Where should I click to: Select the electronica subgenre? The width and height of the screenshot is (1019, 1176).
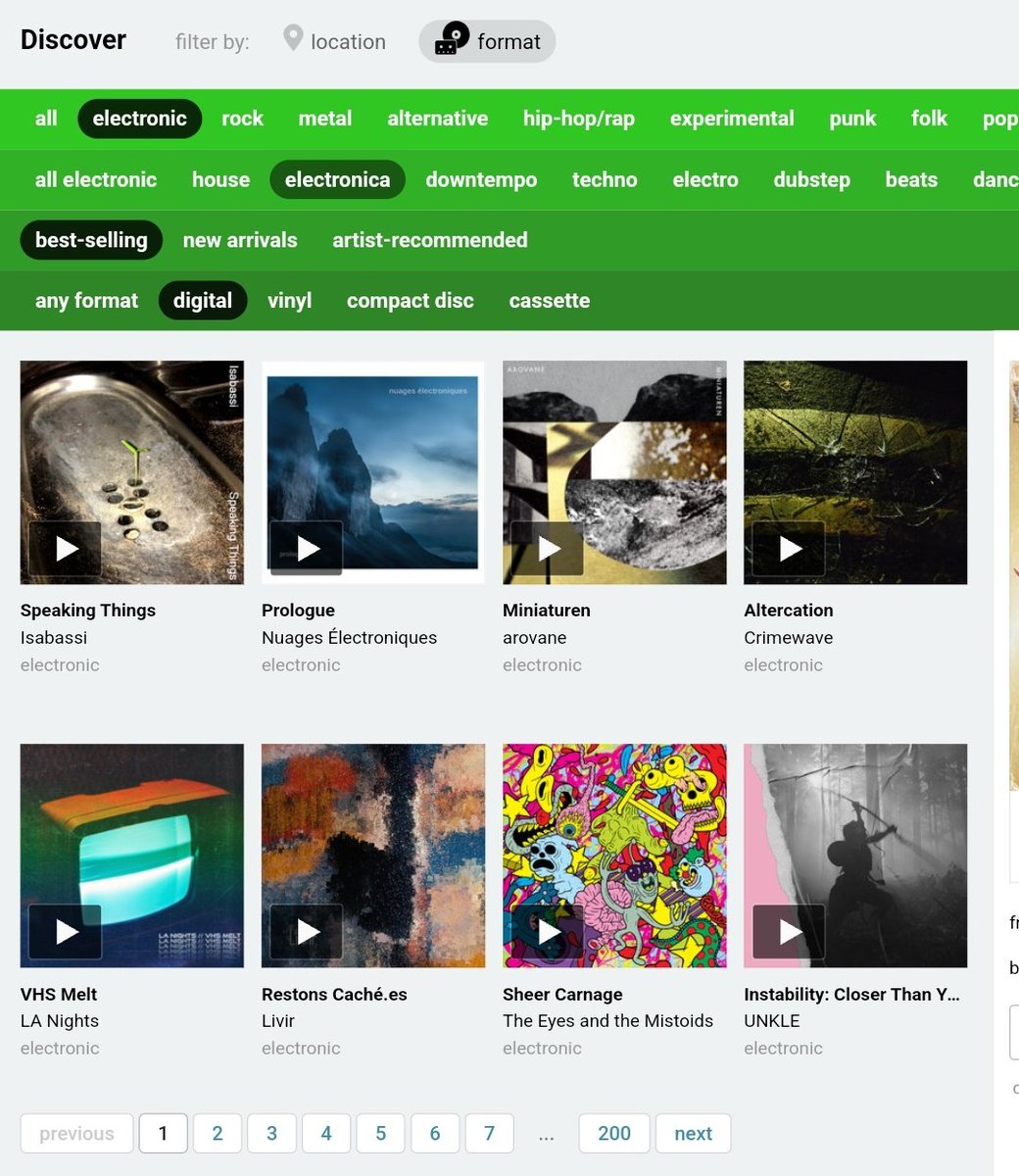[x=337, y=179]
